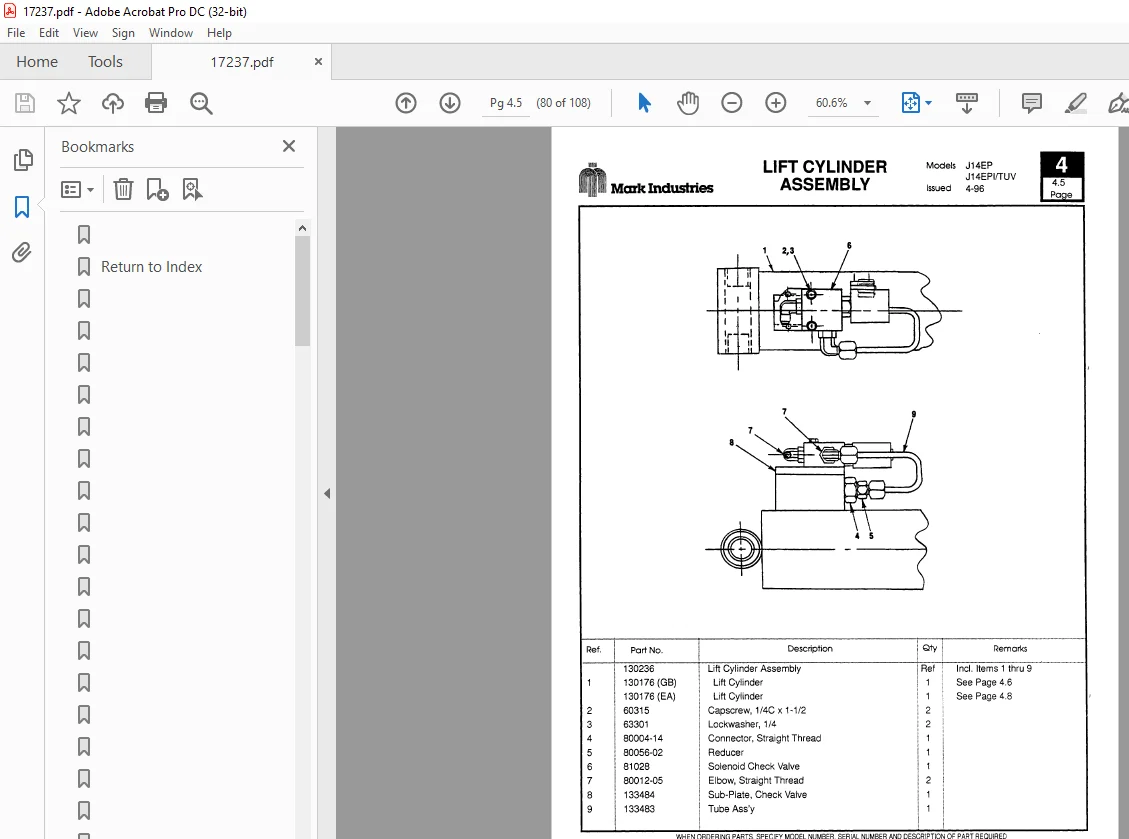
Task: Click 'Incl. Items 1 thru 9' remark
Action: click(994, 669)
